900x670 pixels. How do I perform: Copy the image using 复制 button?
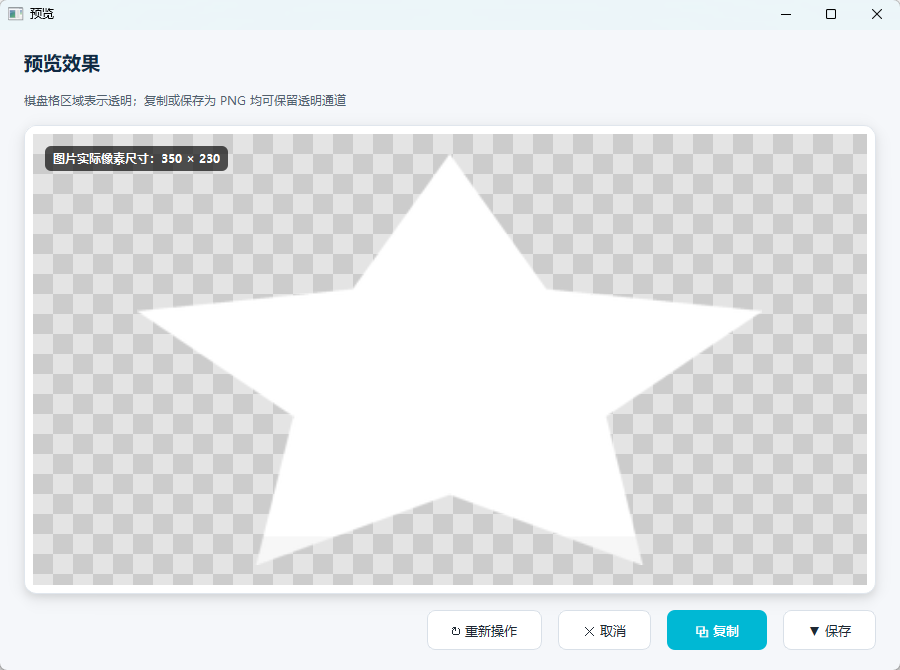click(717, 630)
